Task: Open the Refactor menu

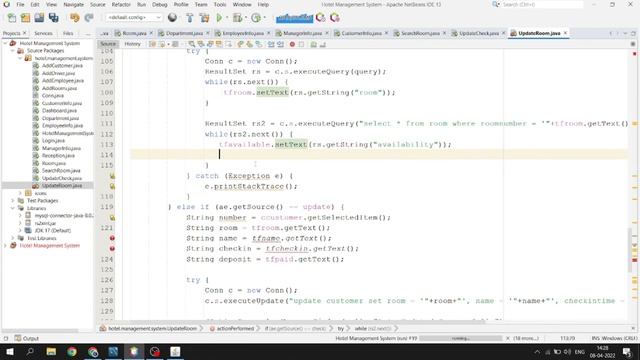Action: 121,4
